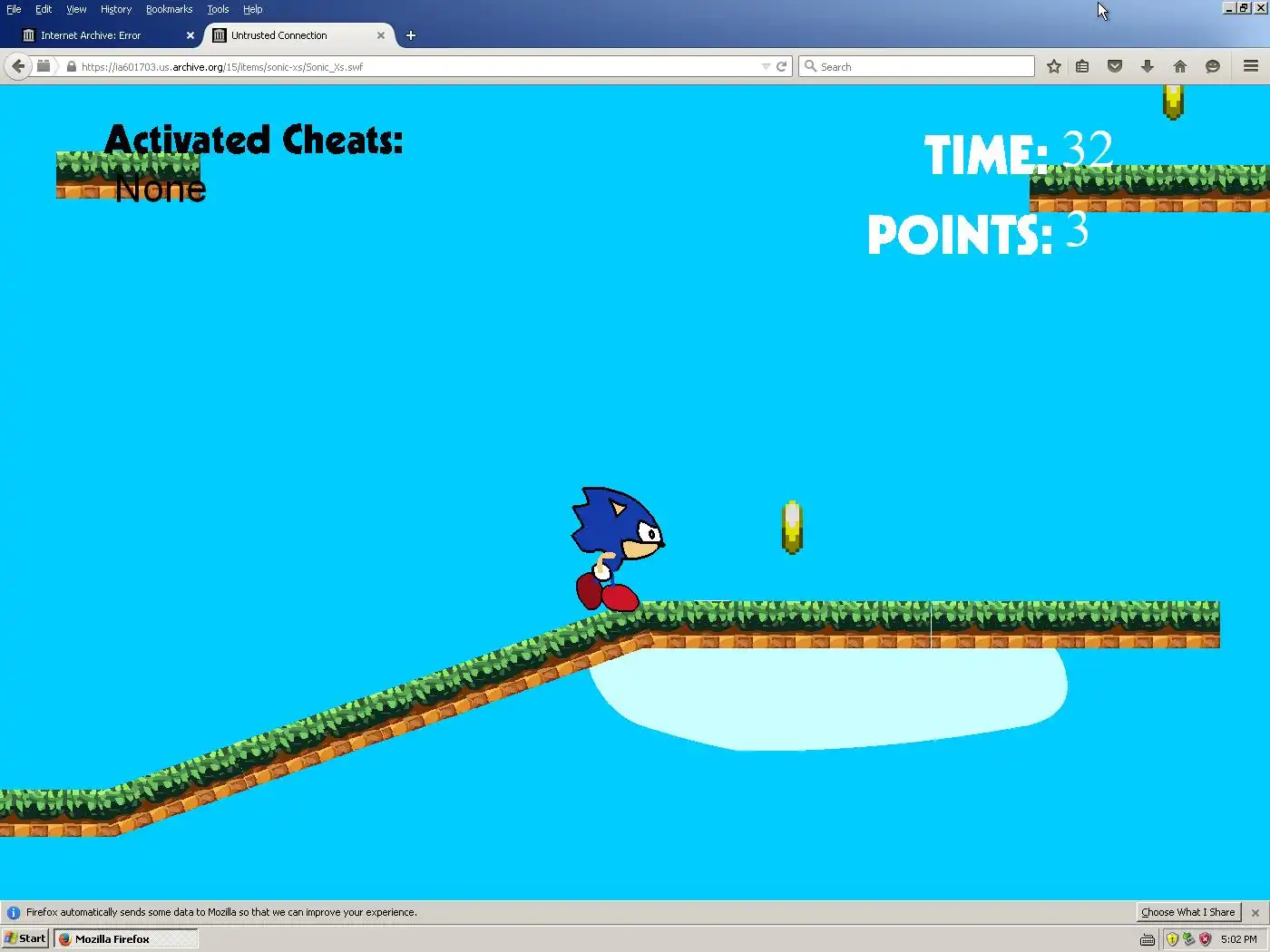Image resolution: width=1270 pixels, height=952 pixels.
Task: Save page to Pocket icon
Action: (1115, 66)
